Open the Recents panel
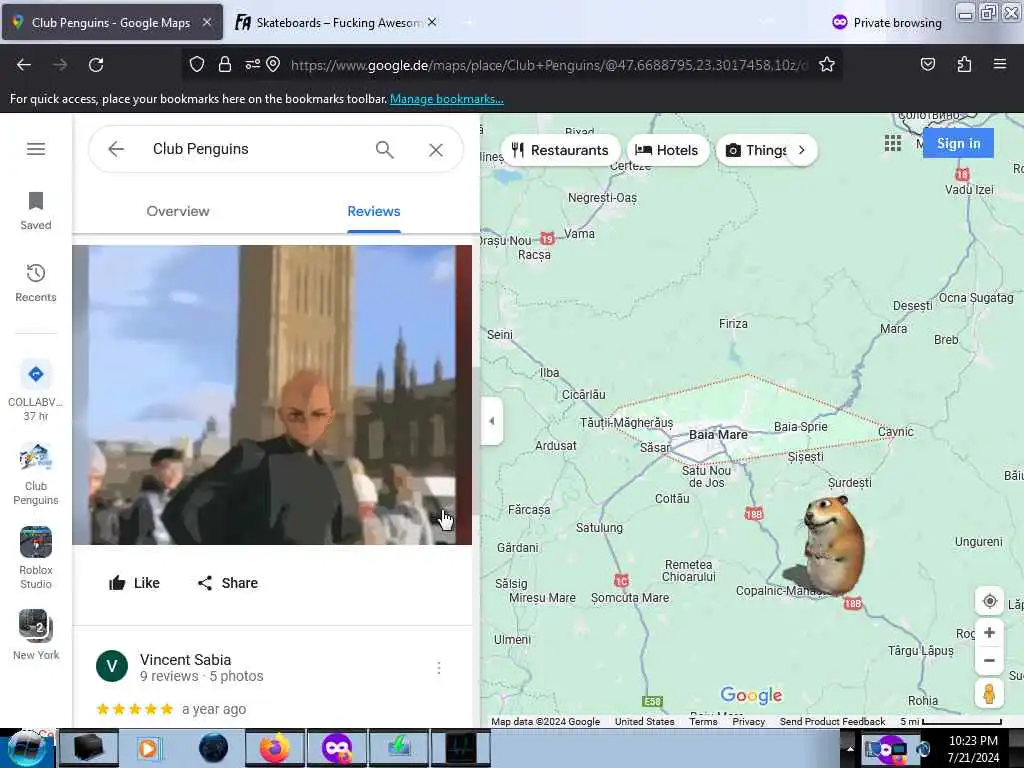1024x768 pixels. click(36, 283)
